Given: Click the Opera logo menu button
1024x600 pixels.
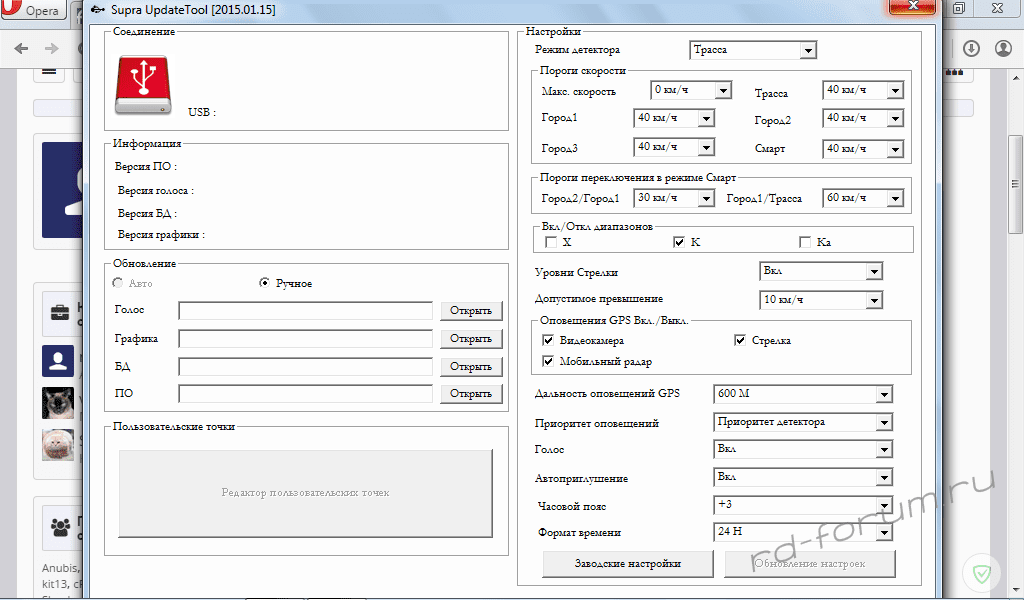Looking at the screenshot, I should (x=34, y=10).
